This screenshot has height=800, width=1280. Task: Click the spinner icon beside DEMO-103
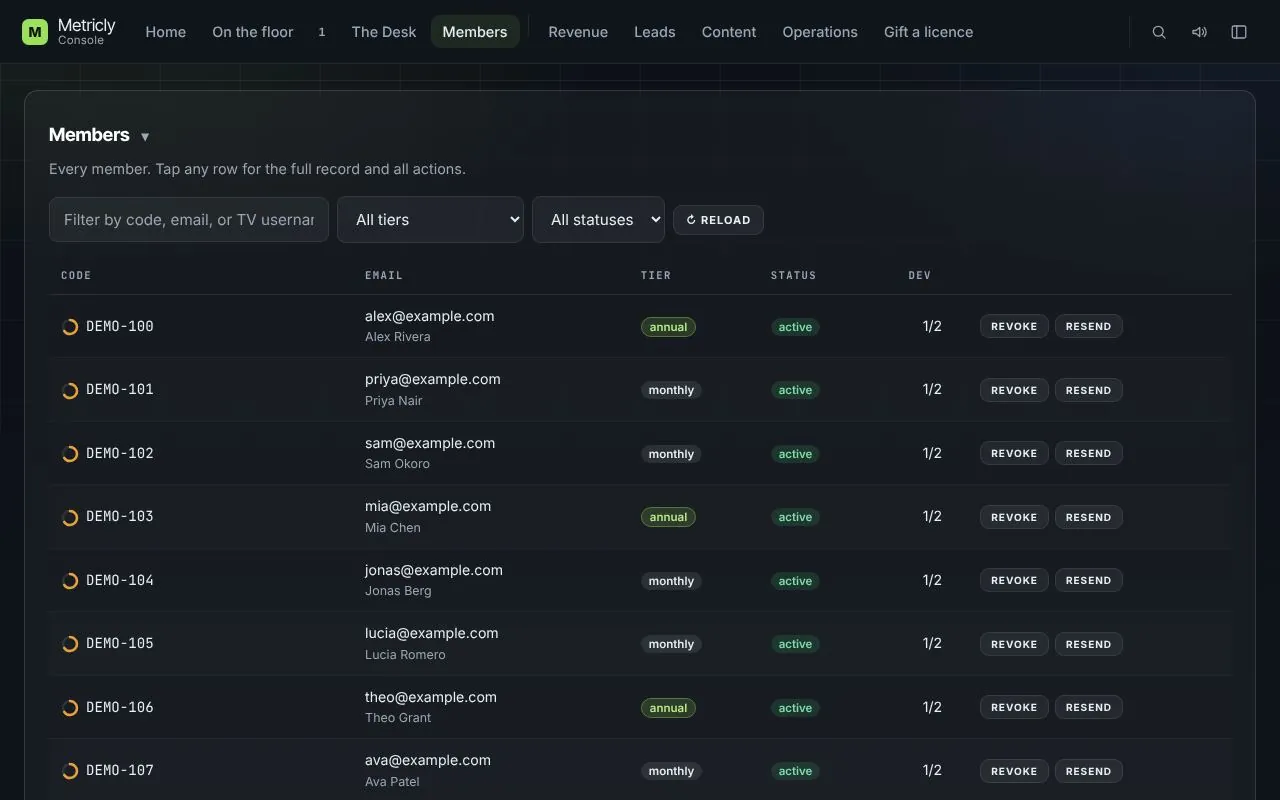(x=70, y=517)
